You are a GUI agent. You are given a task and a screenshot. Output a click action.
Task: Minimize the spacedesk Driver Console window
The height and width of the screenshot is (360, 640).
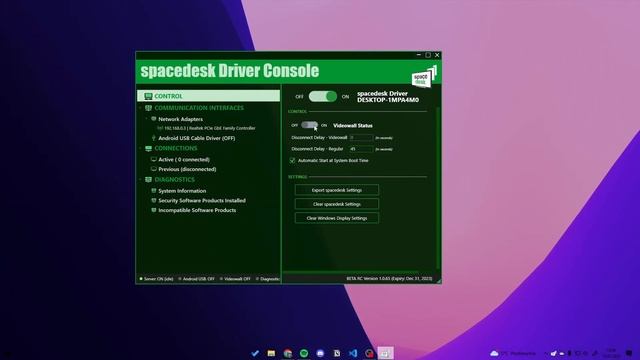click(x=419, y=55)
